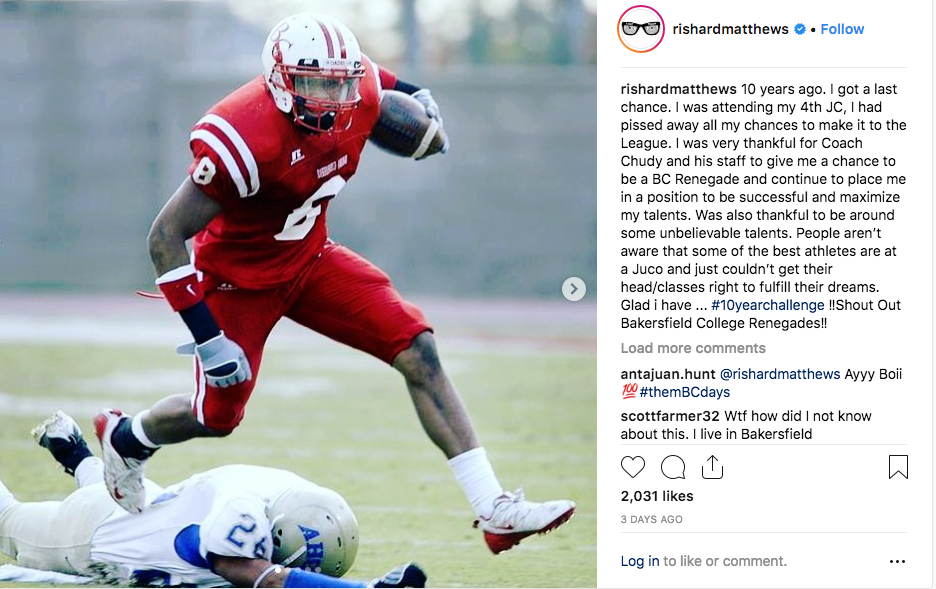Open the #themBCdays hashtag

(684, 392)
